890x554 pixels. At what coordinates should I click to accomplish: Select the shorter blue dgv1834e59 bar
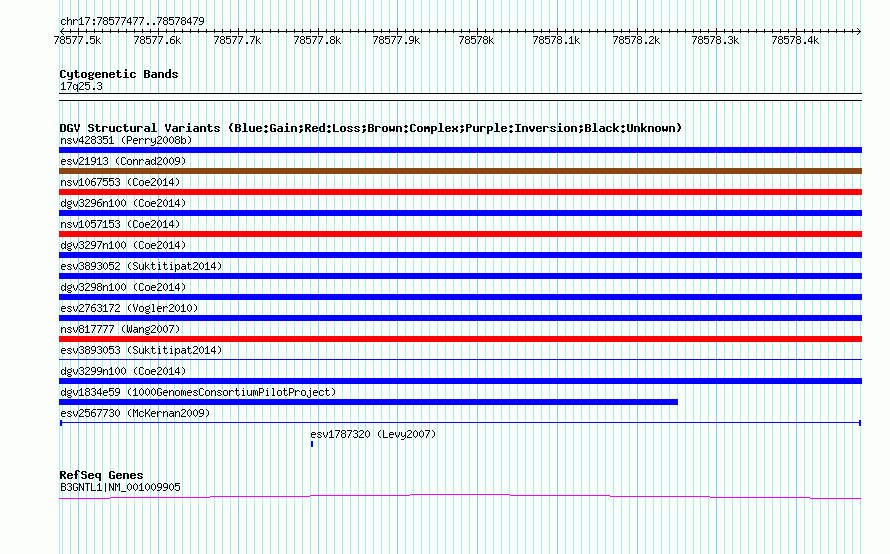[x=368, y=402]
